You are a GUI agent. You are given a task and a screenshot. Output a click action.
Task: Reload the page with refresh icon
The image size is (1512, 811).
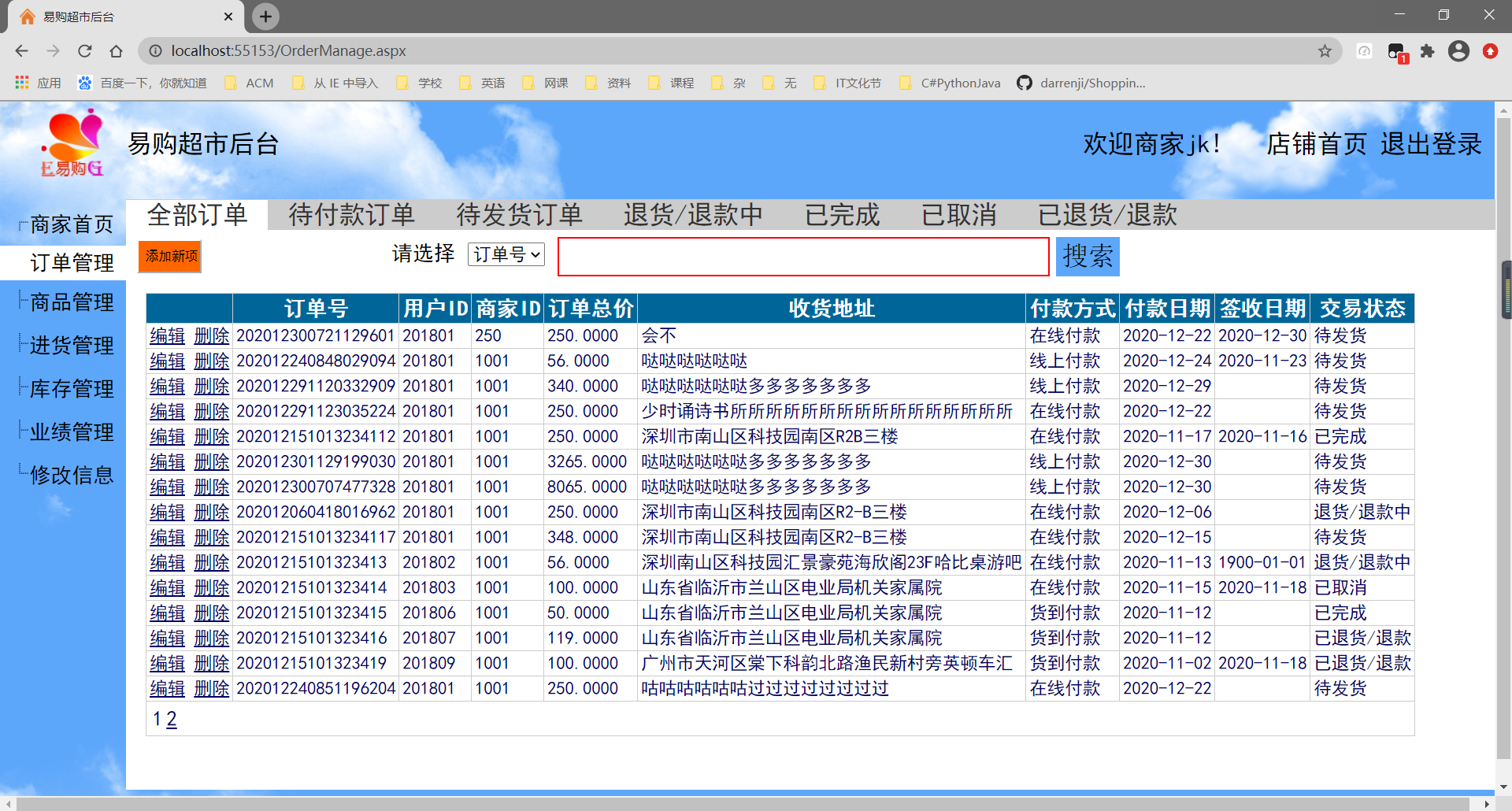click(84, 51)
